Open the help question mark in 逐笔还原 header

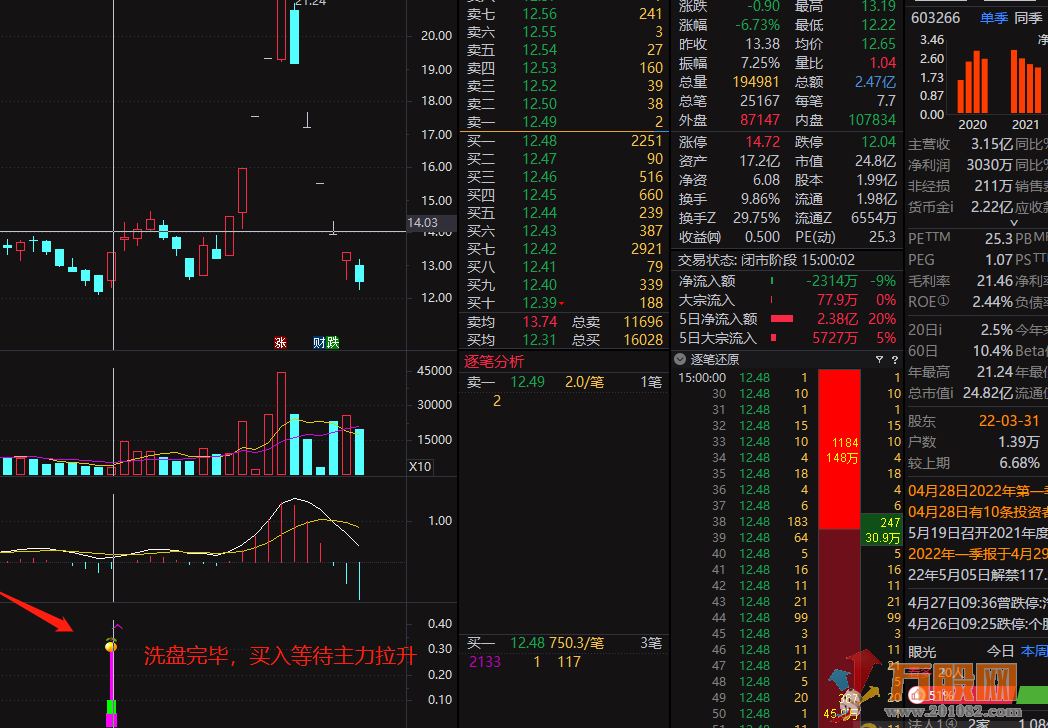pos(894,360)
